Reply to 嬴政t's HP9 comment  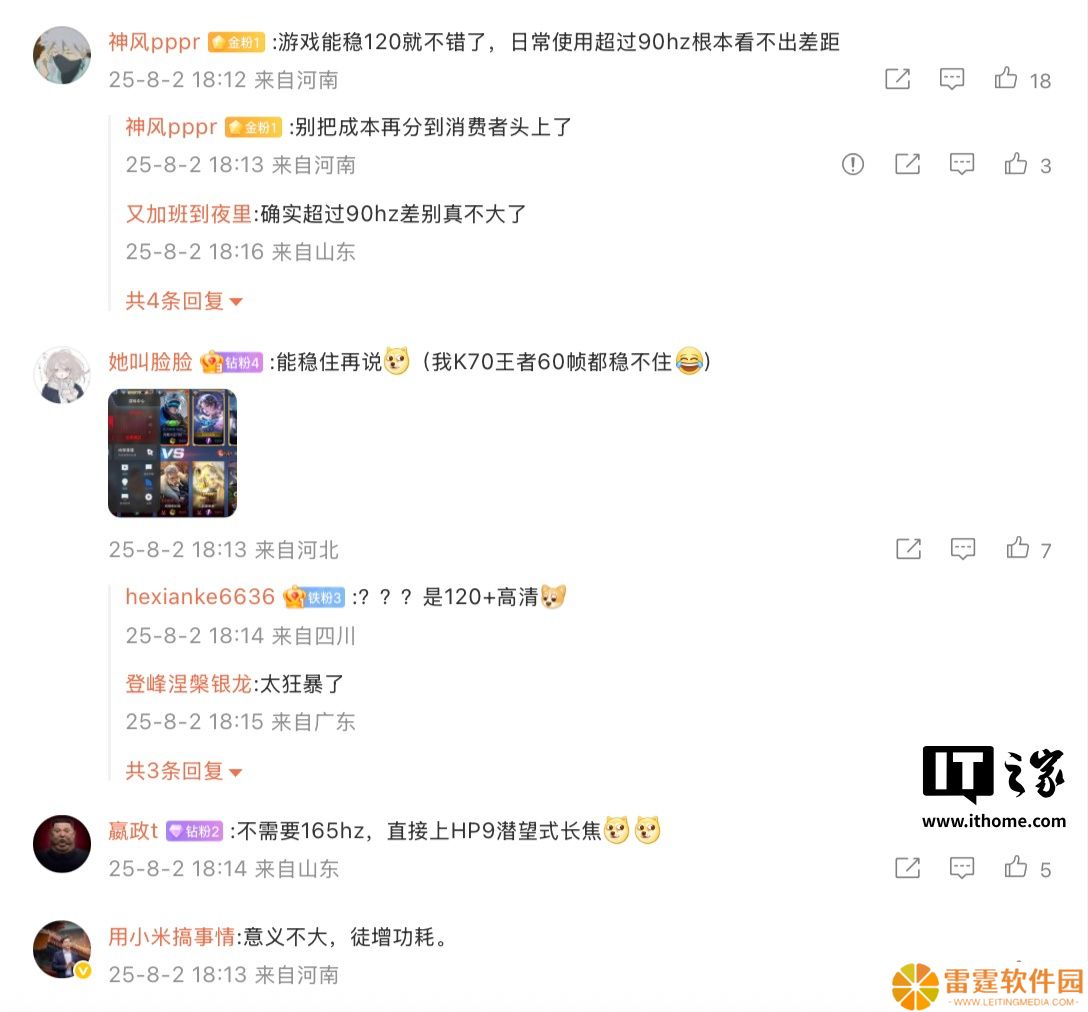click(962, 867)
